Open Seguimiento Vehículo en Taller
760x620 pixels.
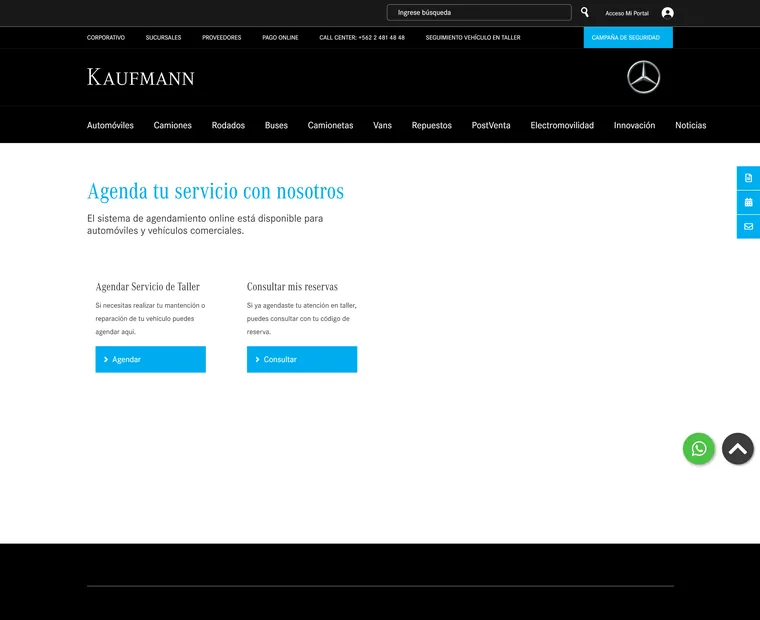(x=473, y=37)
